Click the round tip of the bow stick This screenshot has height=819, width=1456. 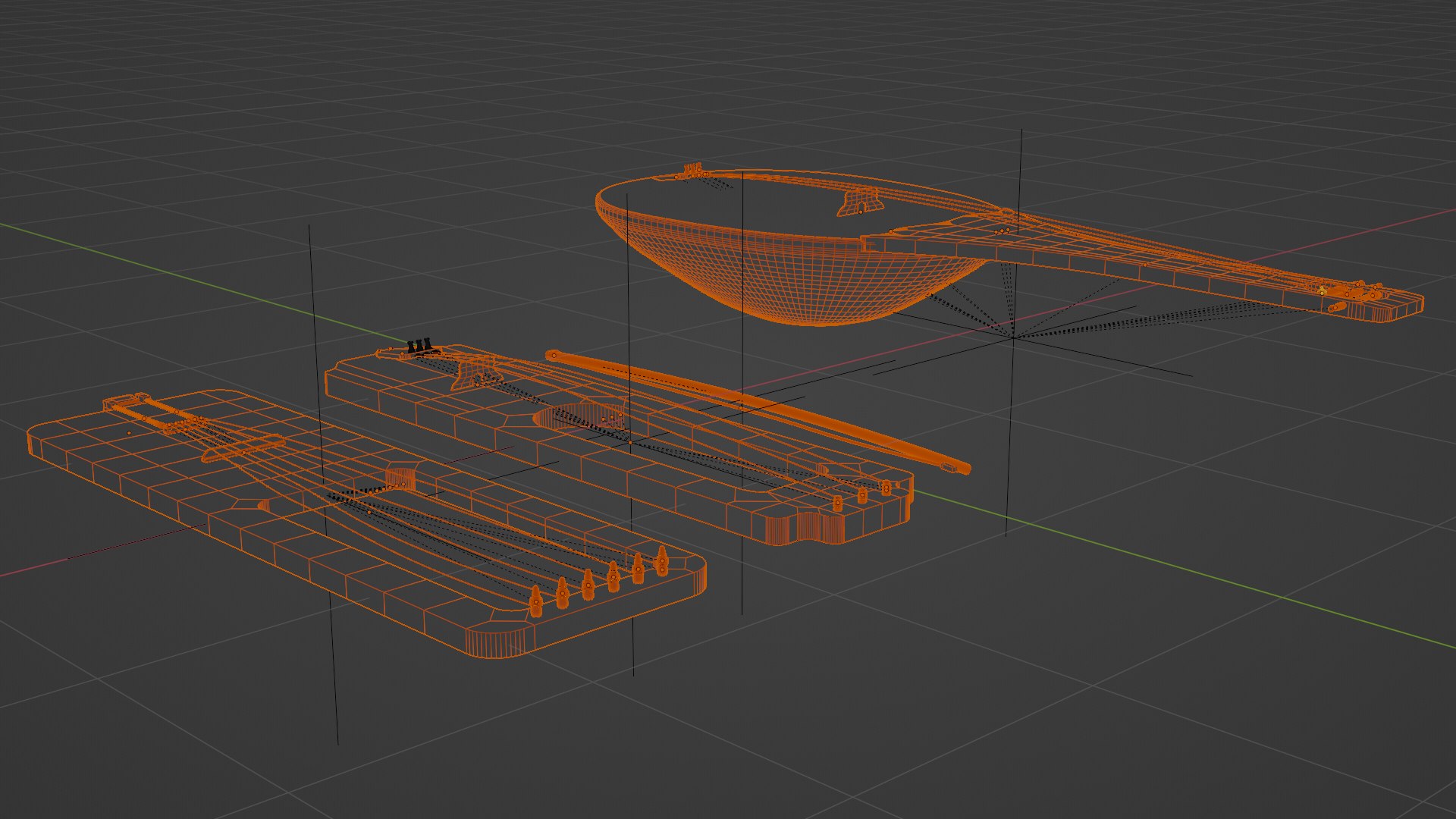point(553,354)
